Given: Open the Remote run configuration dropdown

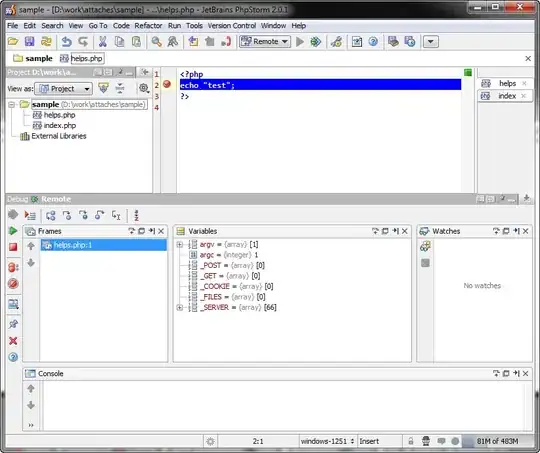Looking at the screenshot, I should click(x=265, y=42).
